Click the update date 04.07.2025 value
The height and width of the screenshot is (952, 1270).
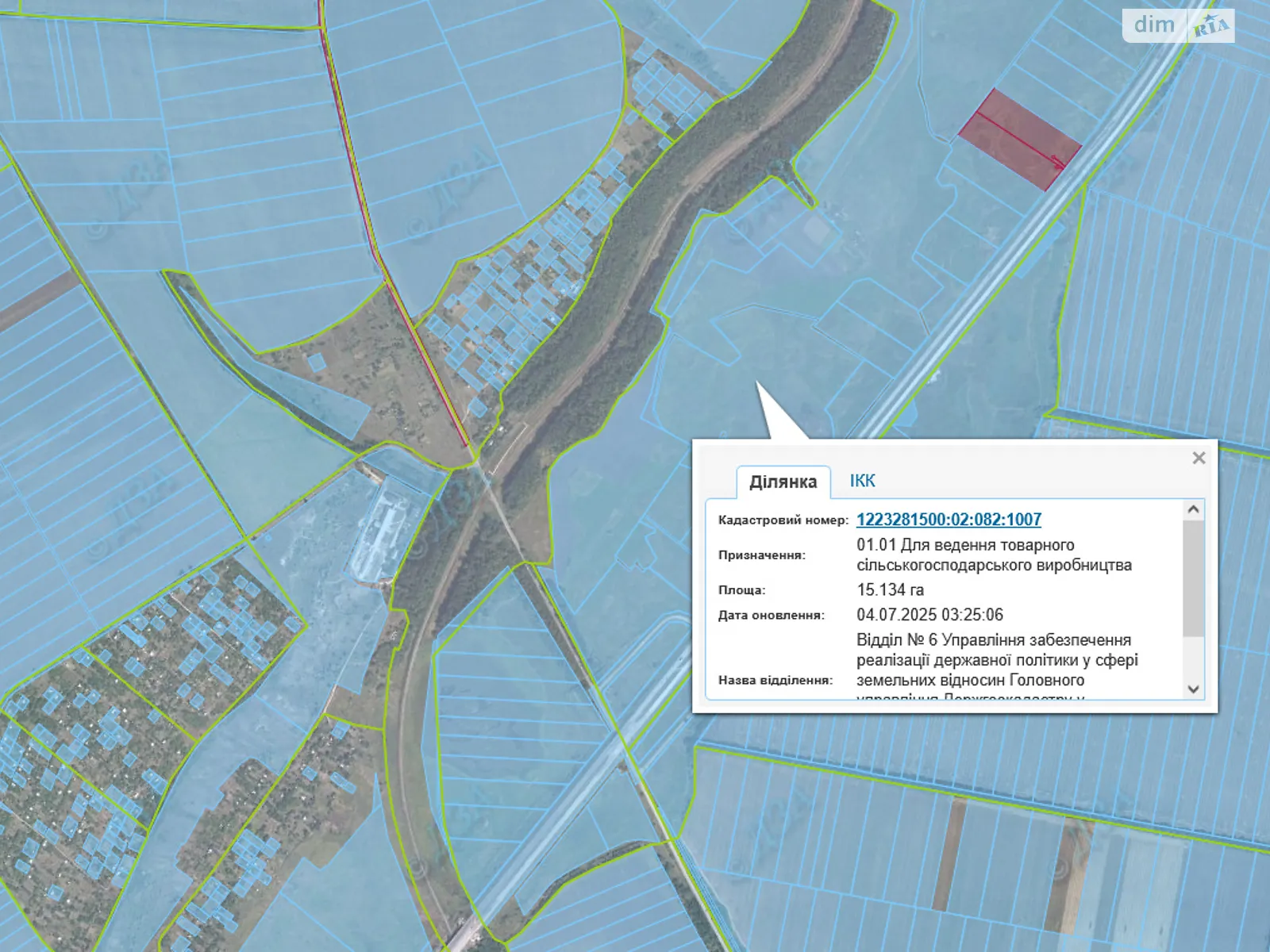(x=929, y=615)
